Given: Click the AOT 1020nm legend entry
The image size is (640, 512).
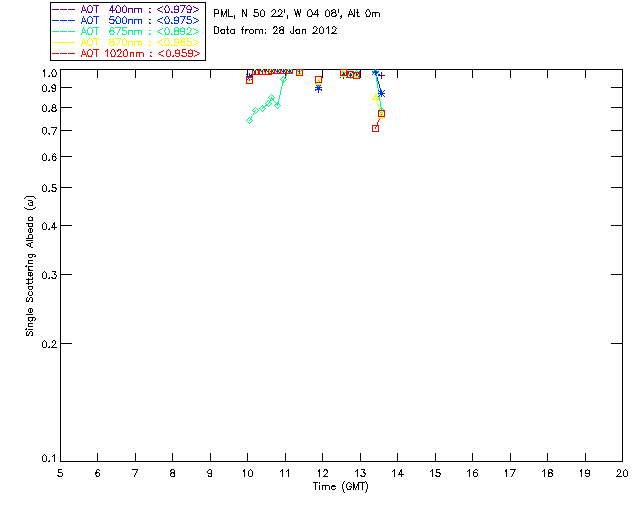Looking at the screenshot, I should [127, 53].
